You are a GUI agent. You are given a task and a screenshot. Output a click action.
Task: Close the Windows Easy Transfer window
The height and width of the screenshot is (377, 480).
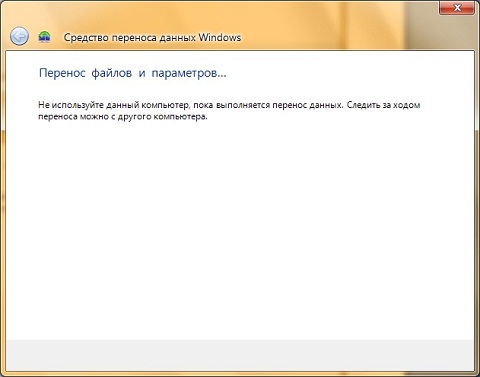(457, 7)
